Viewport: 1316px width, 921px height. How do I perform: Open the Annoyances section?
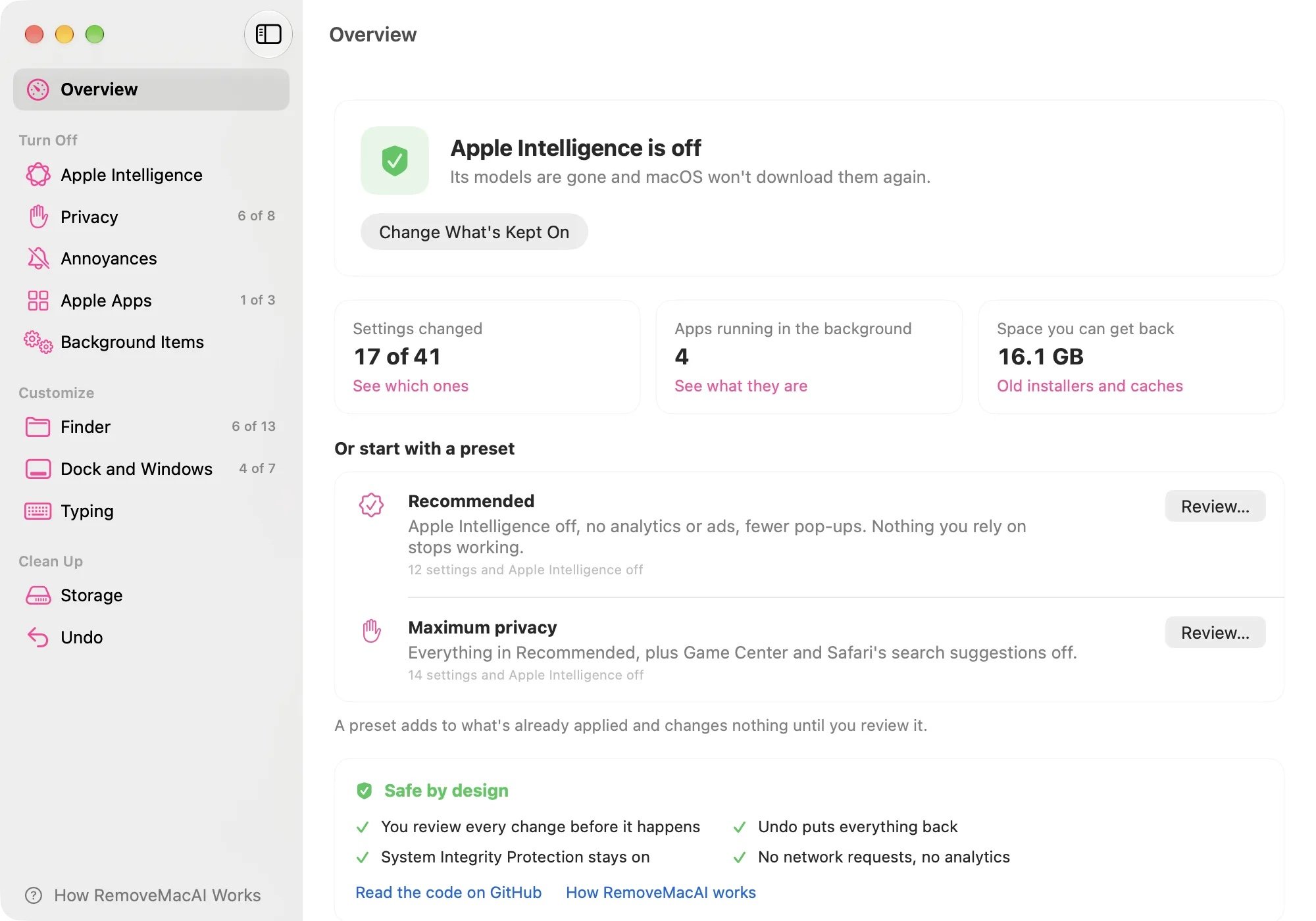click(151, 259)
